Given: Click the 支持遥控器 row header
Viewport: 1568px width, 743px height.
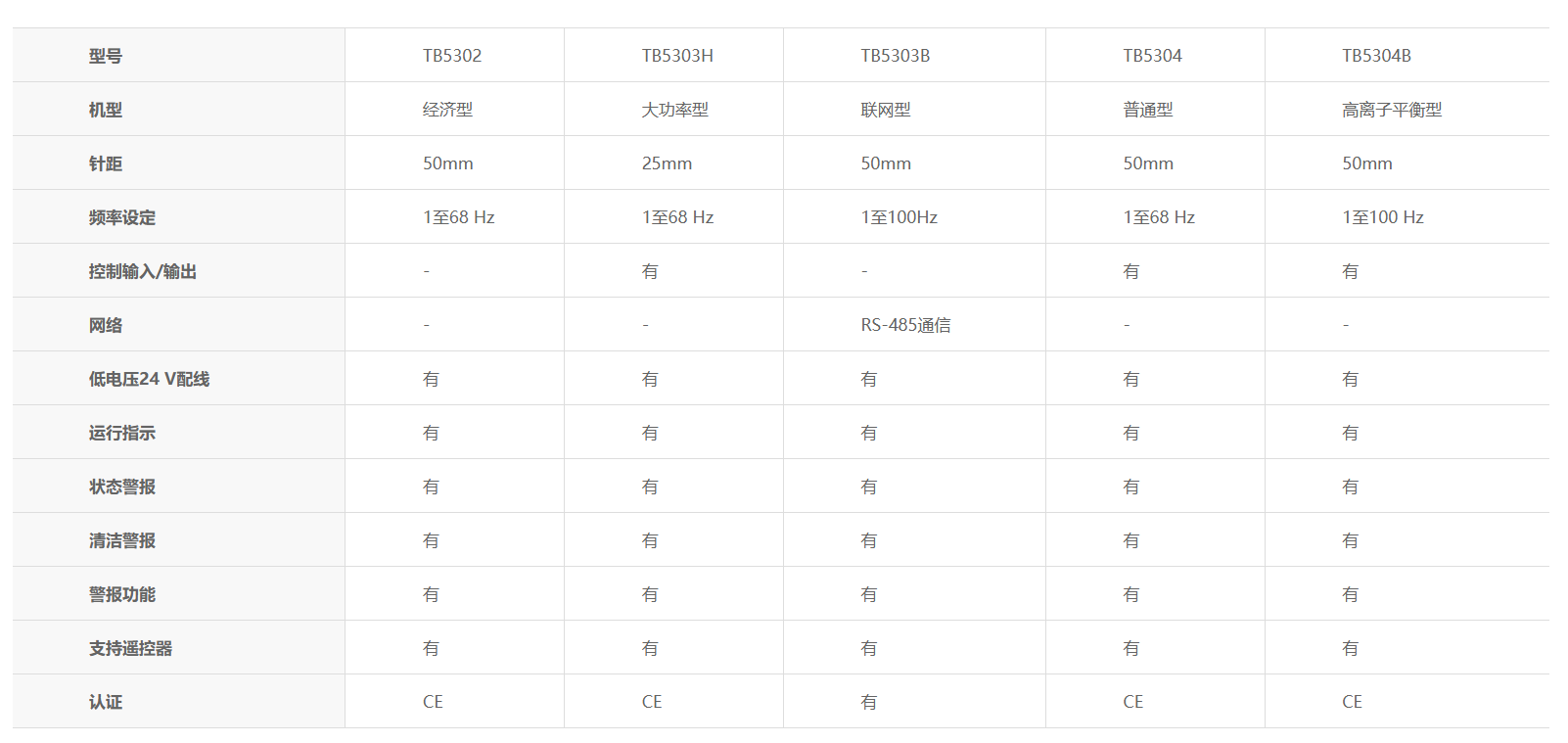Looking at the screenshot, I should pos(130,648).
